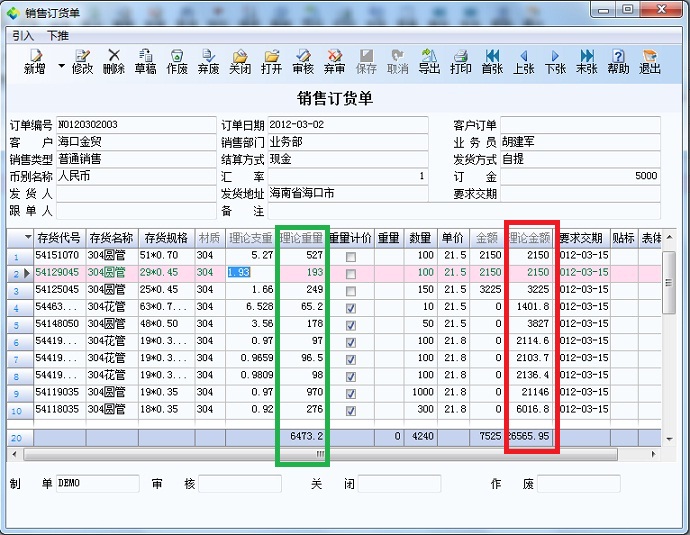Click the 打印 (Print) toolbar icon
The height and width of the screenshot is (535, 690).
461,61
